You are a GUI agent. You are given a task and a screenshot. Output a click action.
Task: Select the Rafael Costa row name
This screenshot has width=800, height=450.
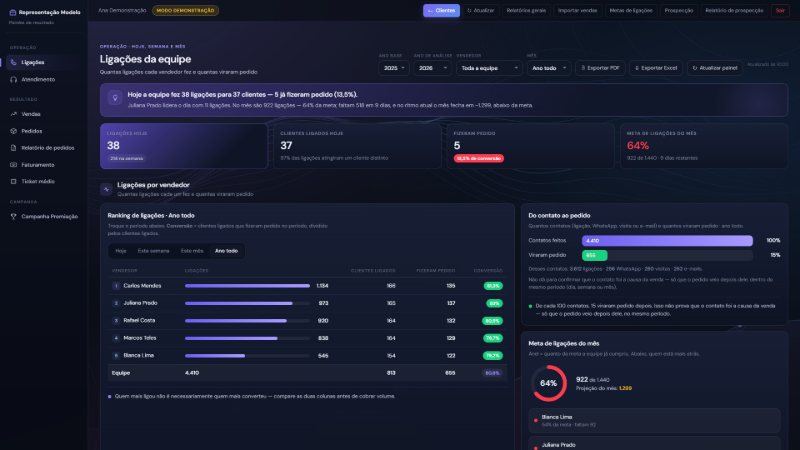pyautogui.click(x=139, y=321)
